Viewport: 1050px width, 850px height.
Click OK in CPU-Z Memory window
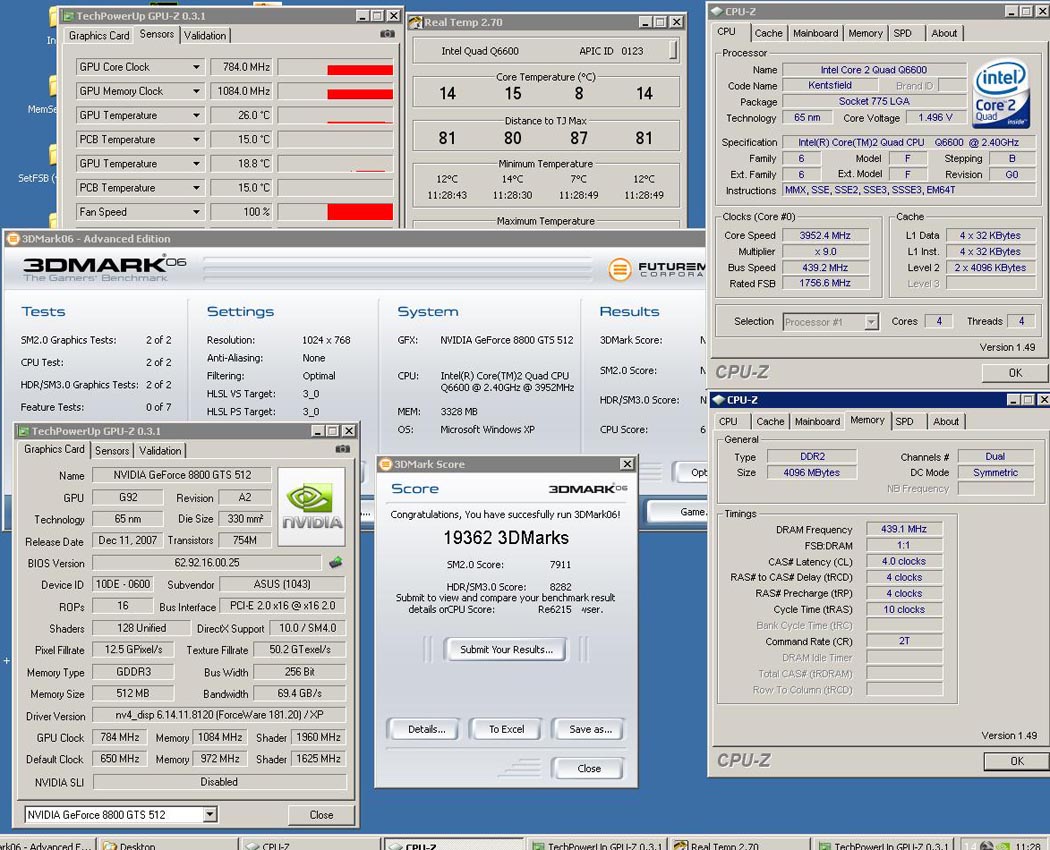[x=1017, y=761]
